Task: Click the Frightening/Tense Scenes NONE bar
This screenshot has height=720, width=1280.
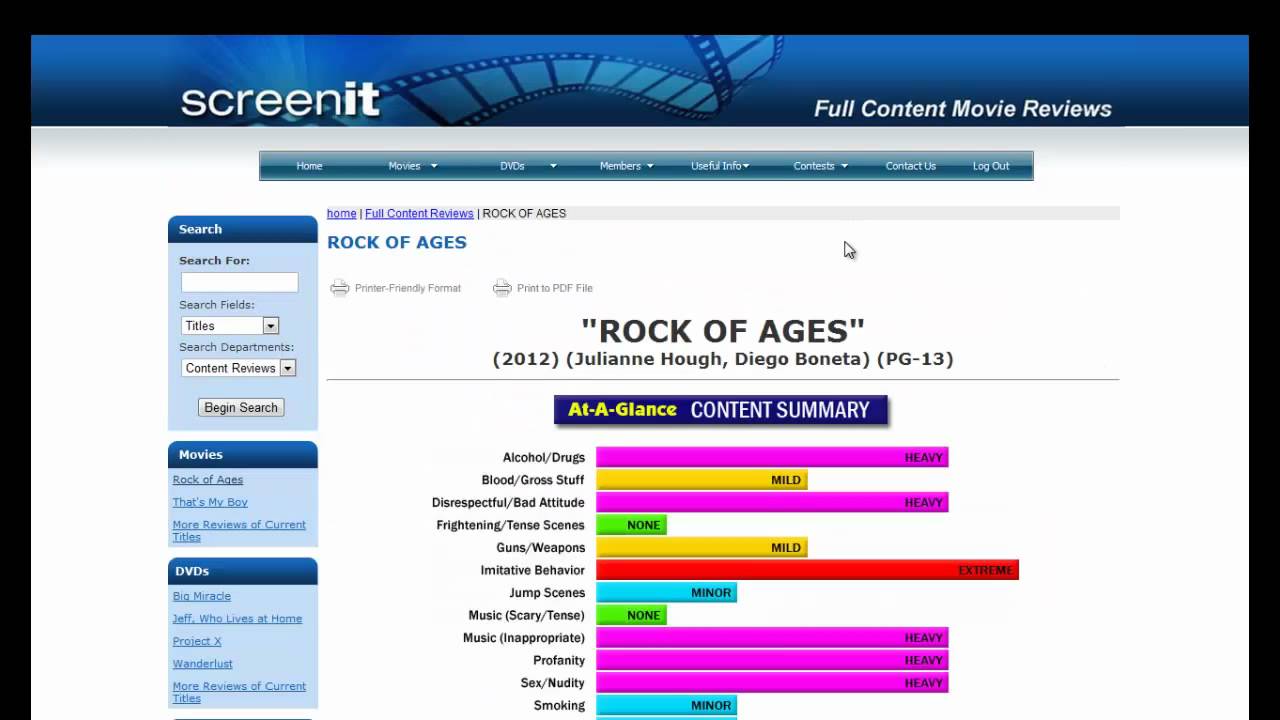Action: tap(631, 525)
